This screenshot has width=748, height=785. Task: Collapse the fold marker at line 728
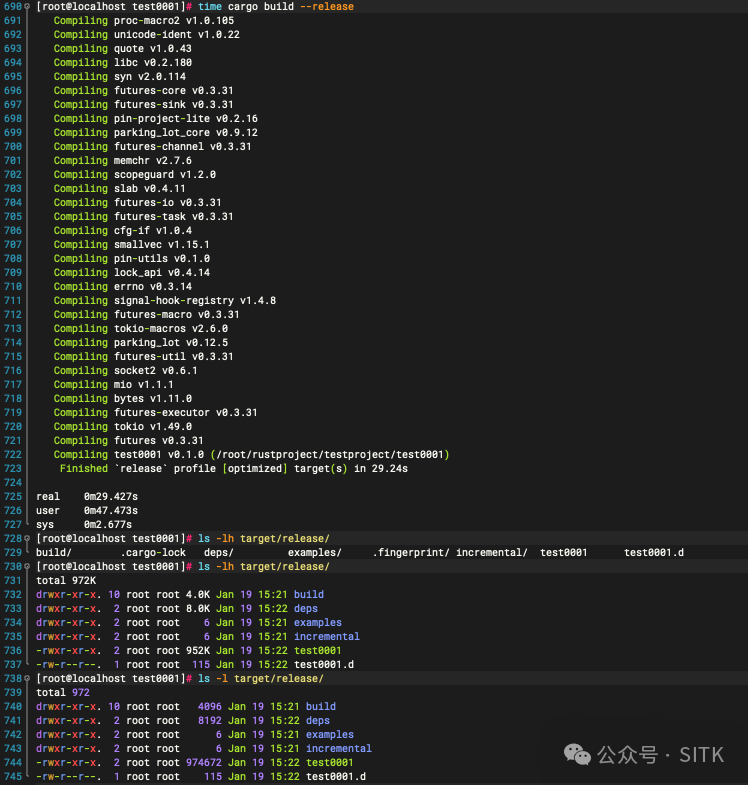[28, 539]
